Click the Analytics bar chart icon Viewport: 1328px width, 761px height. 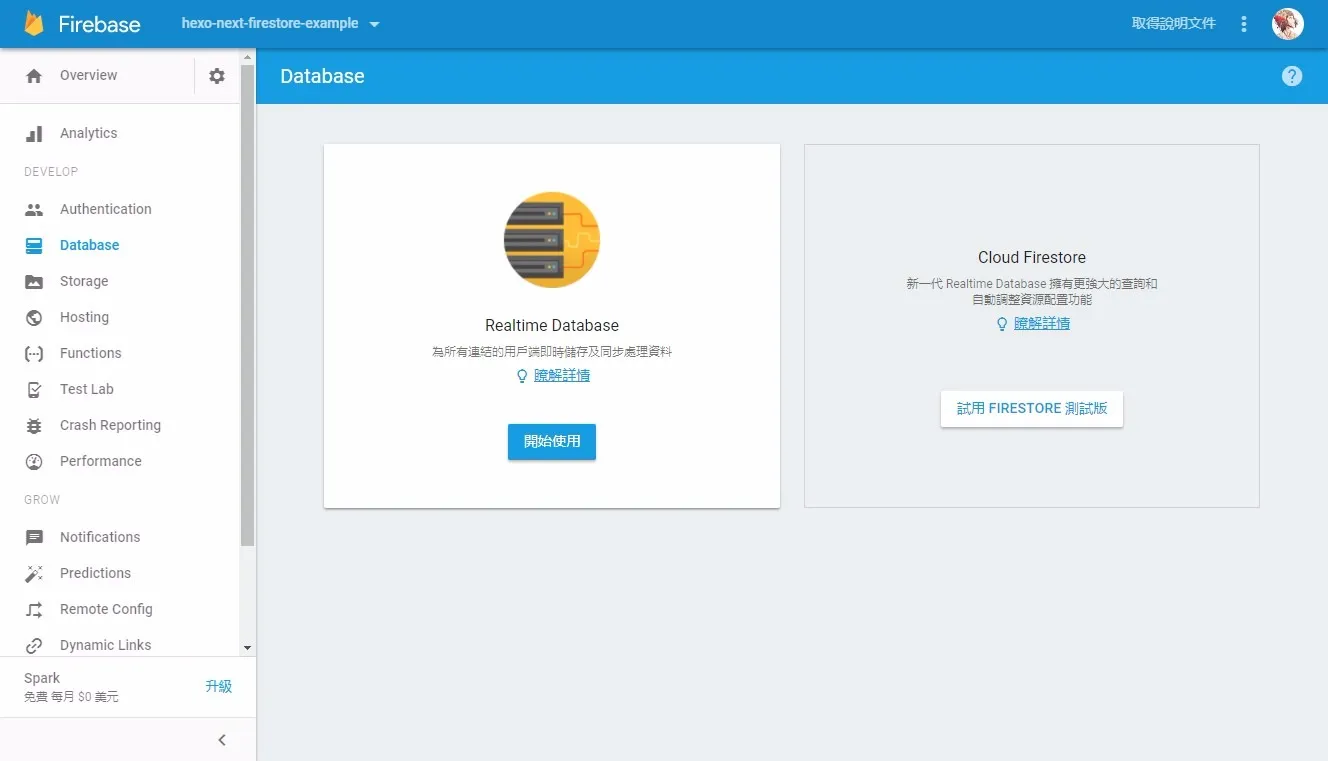coord(34,133)
